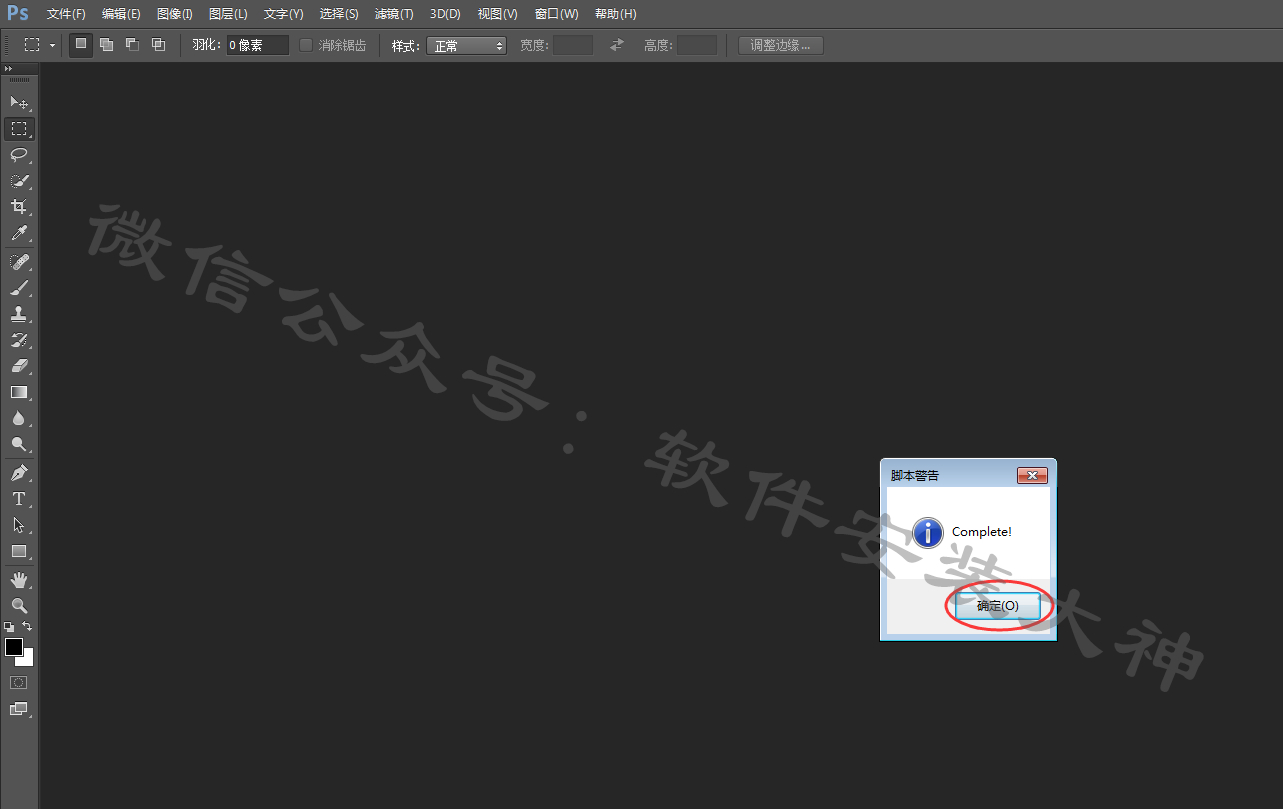Select the Hand tool
Image resolution: width=1283 pixels, height=809 pixels.
coord(19,580)
